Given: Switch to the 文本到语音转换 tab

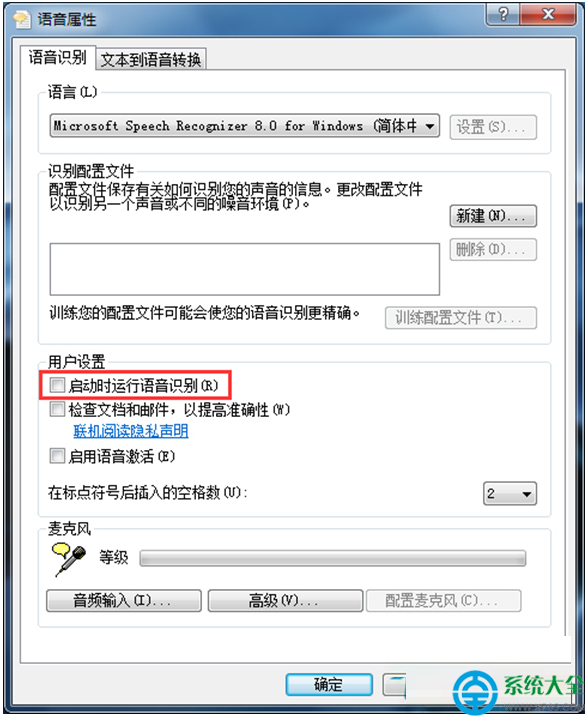Looking at the screenshot, I should [x=151, y=60].
